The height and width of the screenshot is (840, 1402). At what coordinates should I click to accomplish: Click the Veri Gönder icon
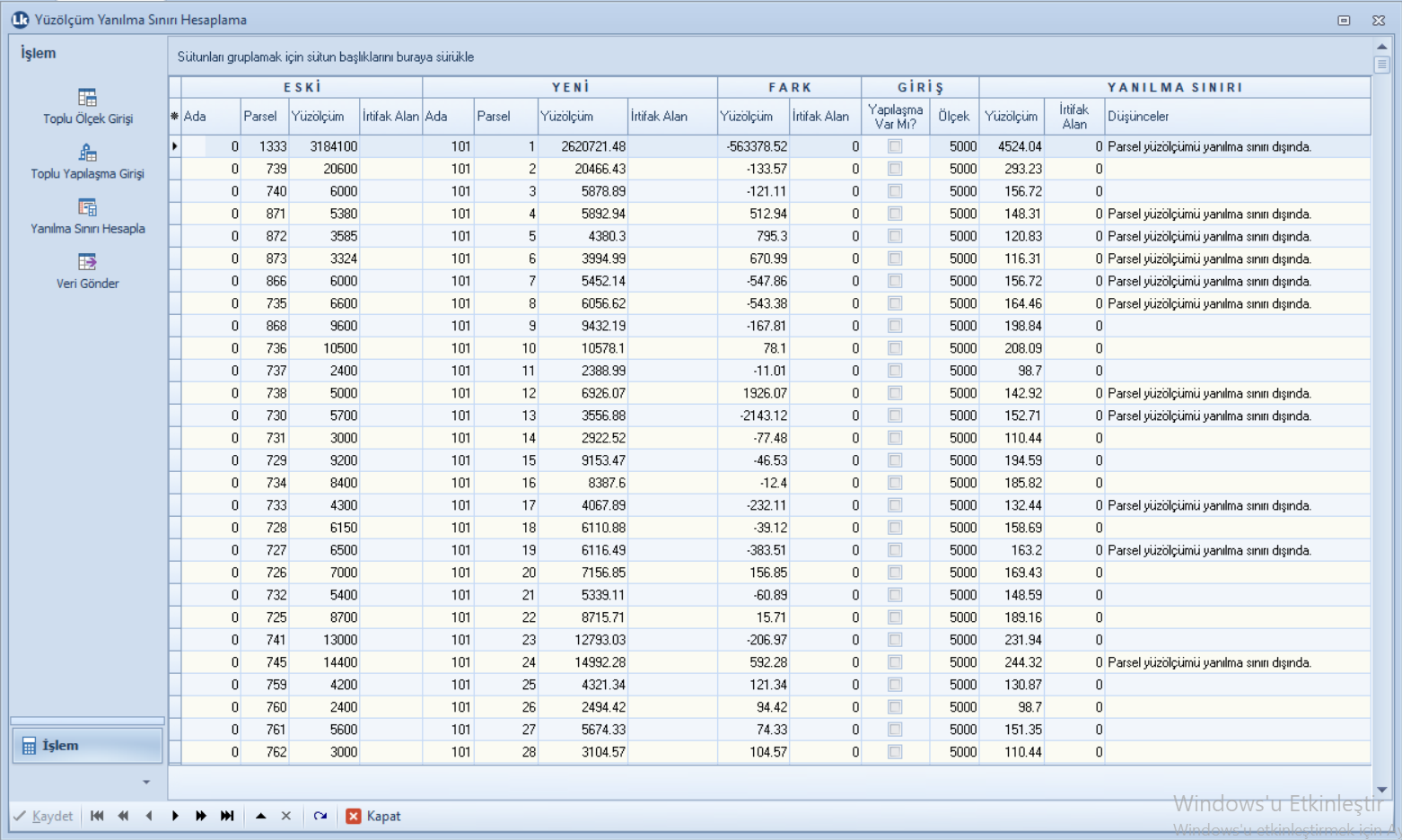coord(87,261)
